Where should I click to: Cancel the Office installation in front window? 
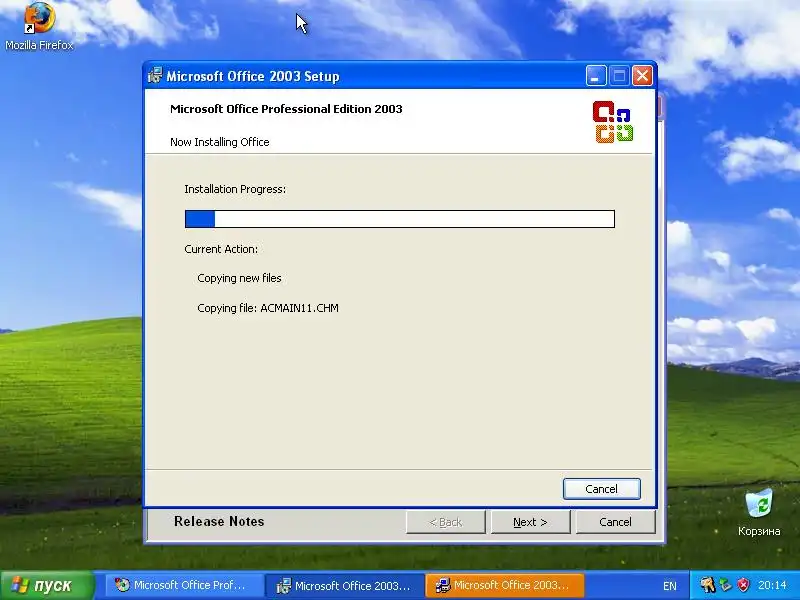click(602, 489)
